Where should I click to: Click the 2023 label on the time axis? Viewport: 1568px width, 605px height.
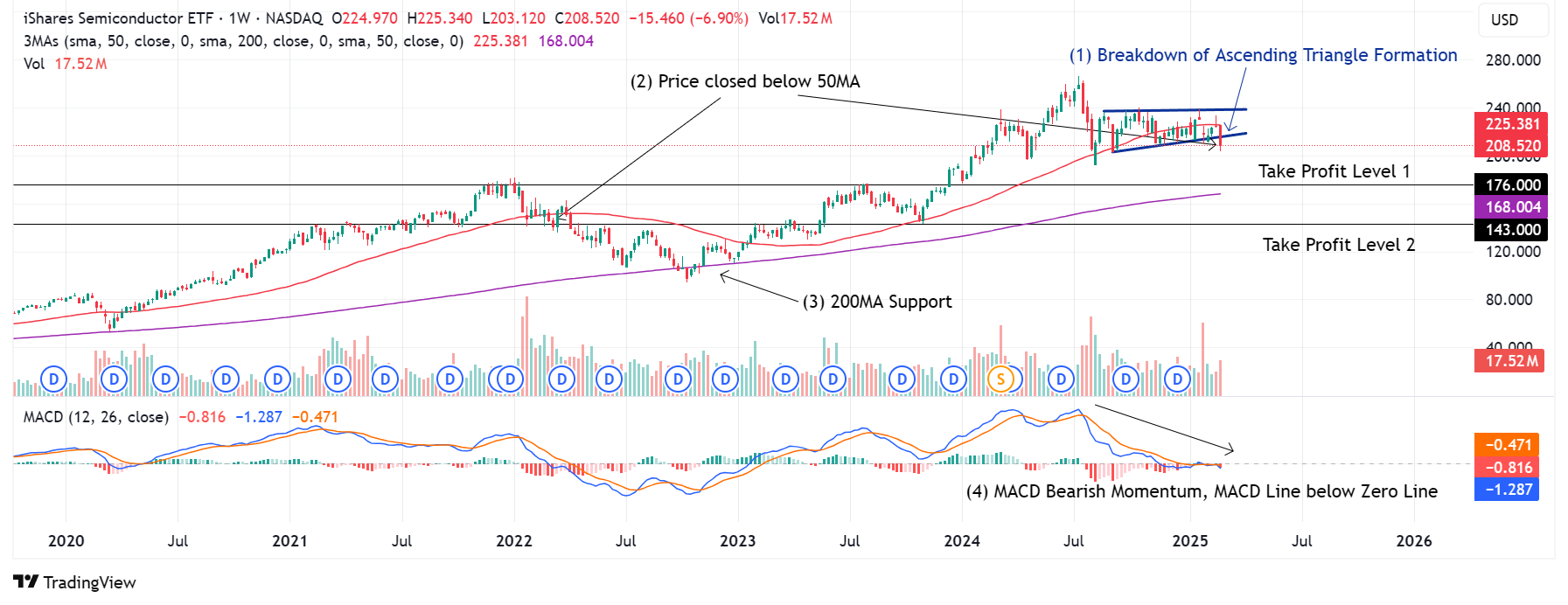(x=738, y=541)
